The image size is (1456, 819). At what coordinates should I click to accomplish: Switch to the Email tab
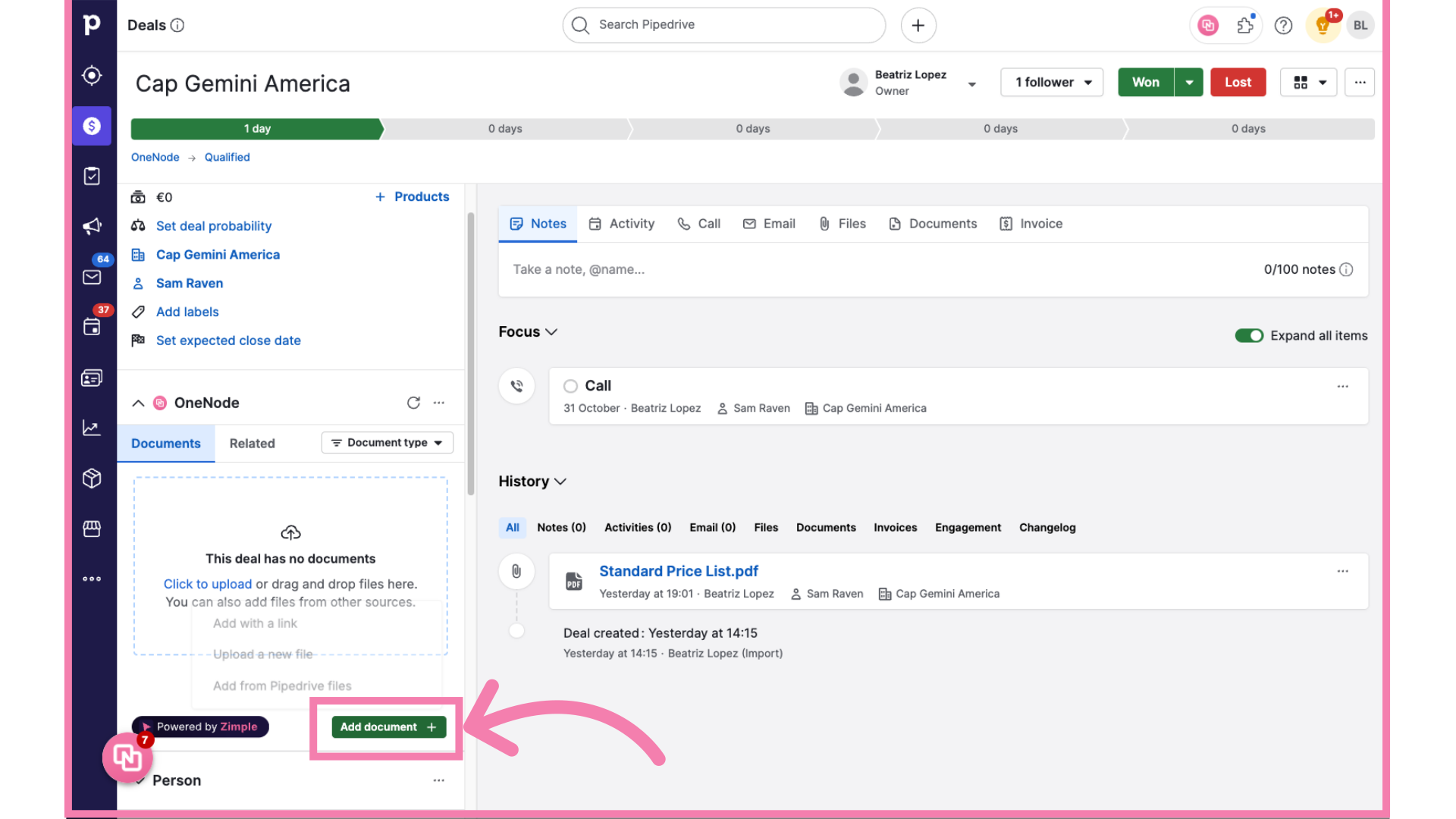(x=770, y=224)
